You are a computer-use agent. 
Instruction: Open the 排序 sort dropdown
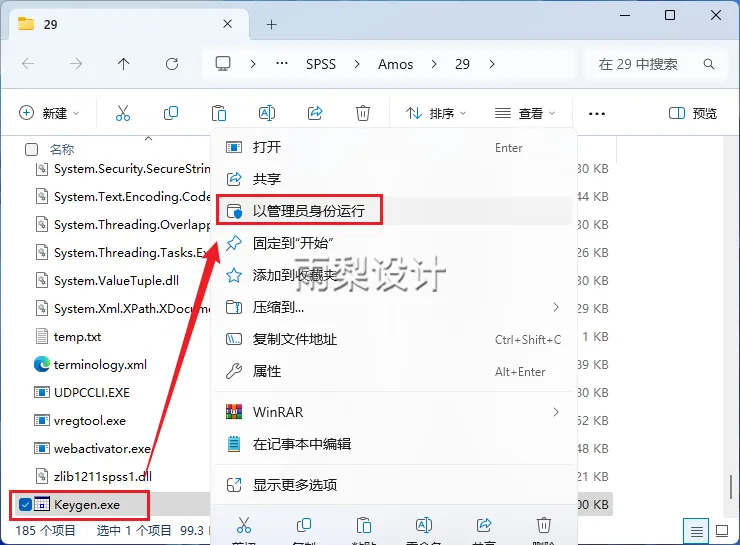click(x=435, y=113)
